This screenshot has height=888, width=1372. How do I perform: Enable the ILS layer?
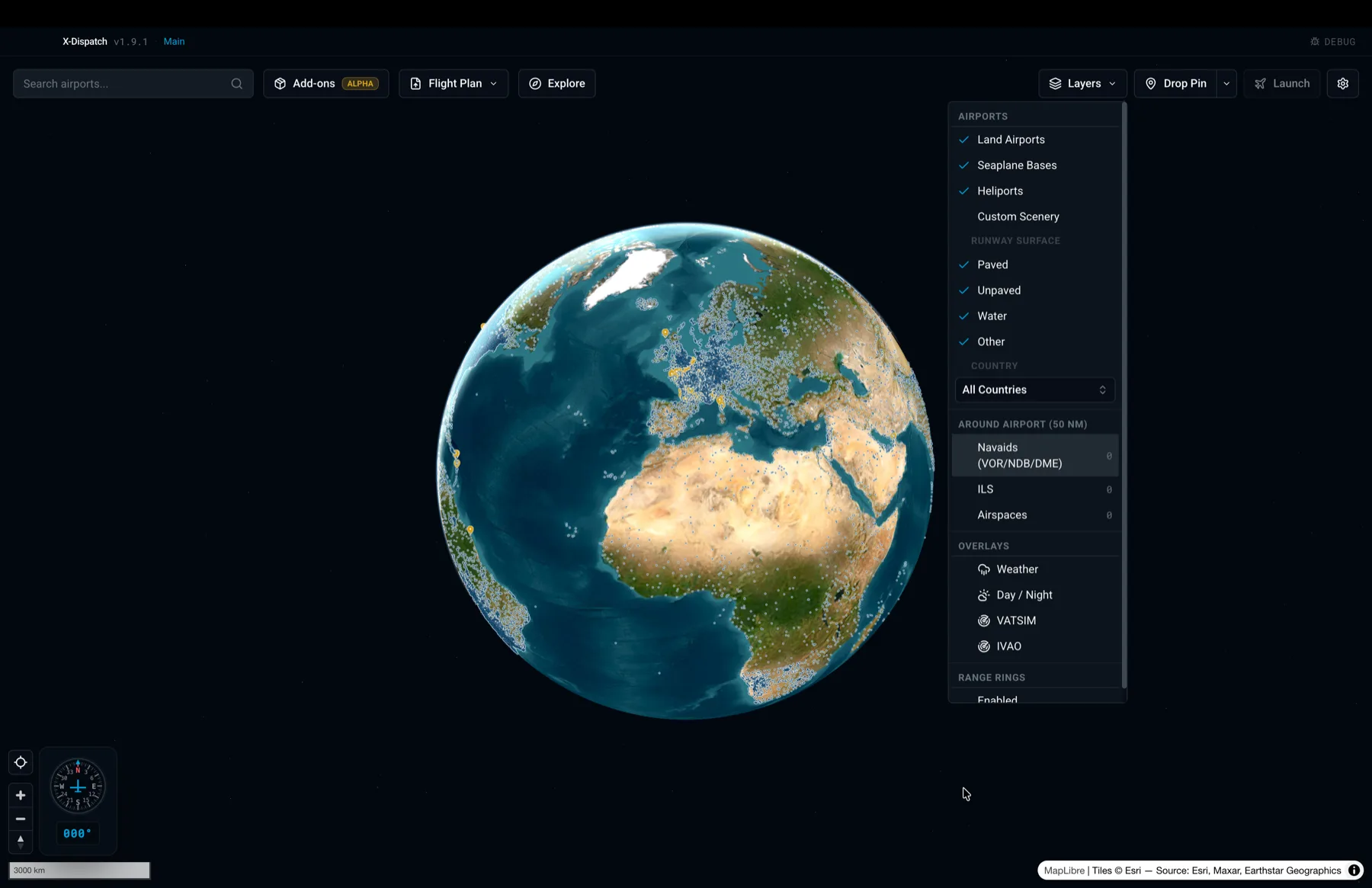(1035, 489)
